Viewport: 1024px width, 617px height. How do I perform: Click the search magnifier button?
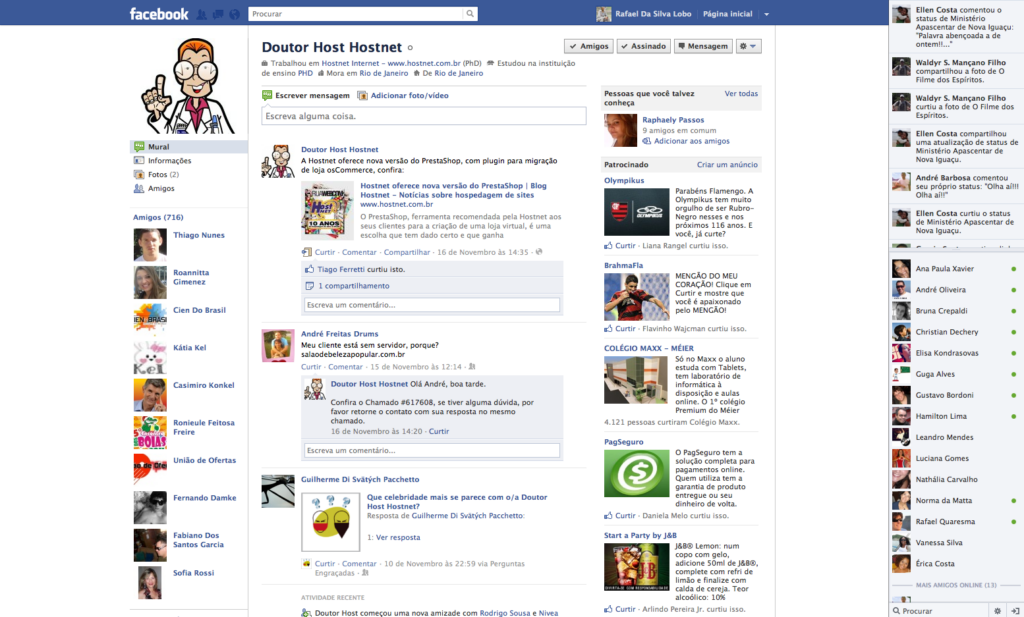[470, 14]
